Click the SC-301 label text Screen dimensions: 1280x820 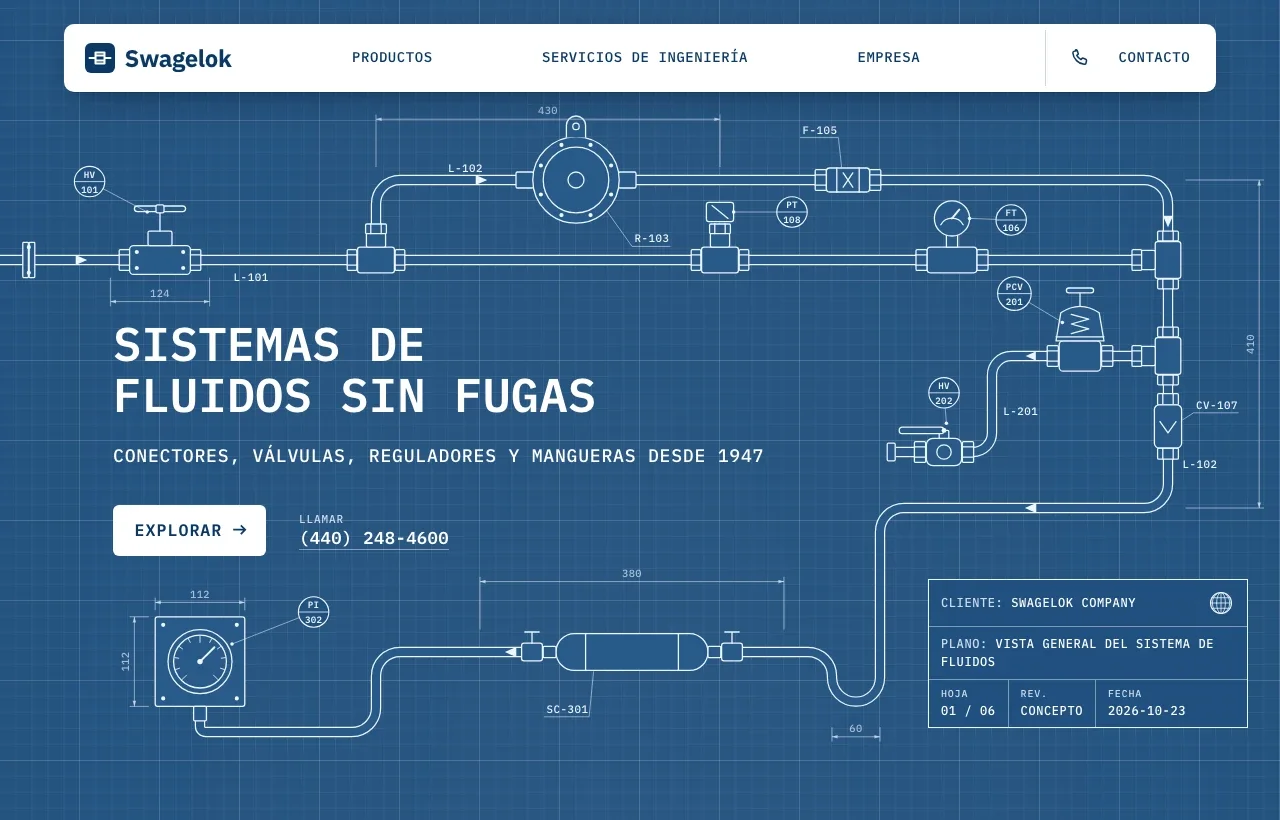(x=567, y=710)
